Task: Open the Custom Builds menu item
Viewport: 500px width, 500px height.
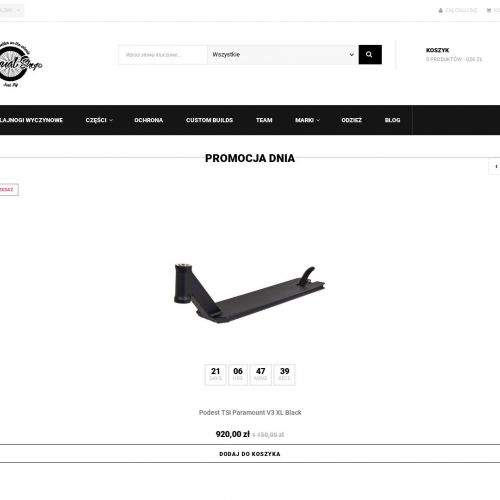Action: pos(209,120)
